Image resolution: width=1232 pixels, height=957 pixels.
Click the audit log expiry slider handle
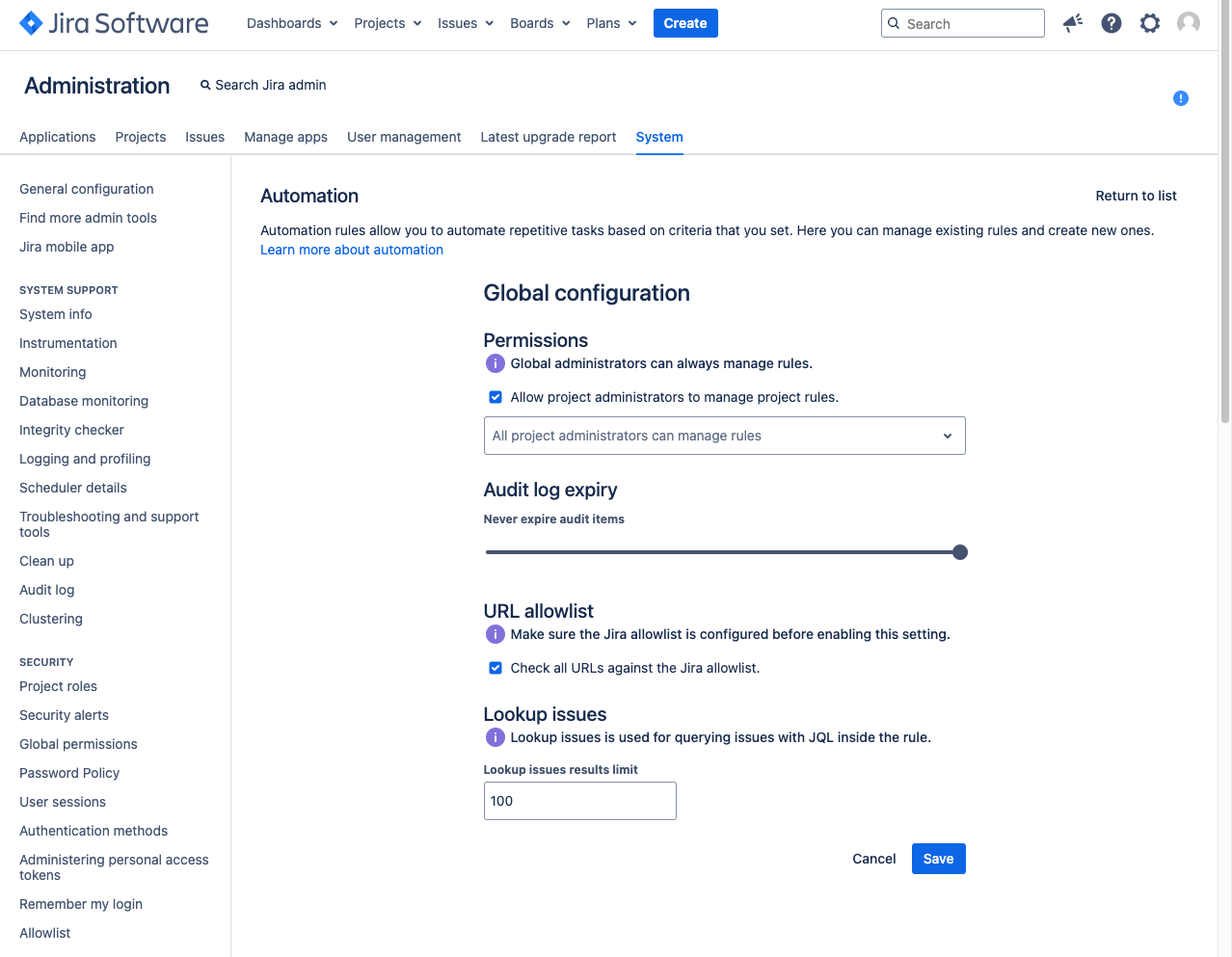[x=960, y=552]
